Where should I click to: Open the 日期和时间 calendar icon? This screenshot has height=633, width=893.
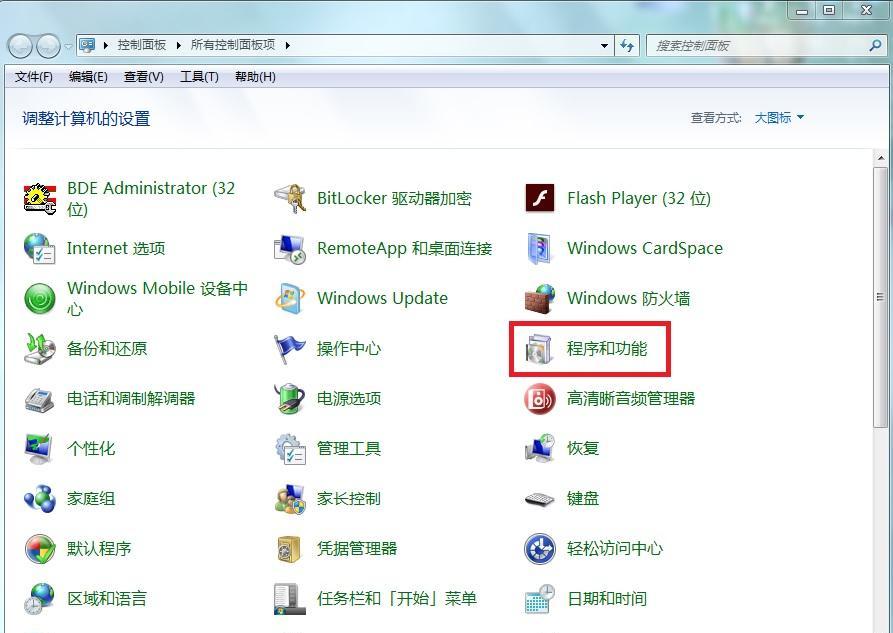(x=539, y=599)
